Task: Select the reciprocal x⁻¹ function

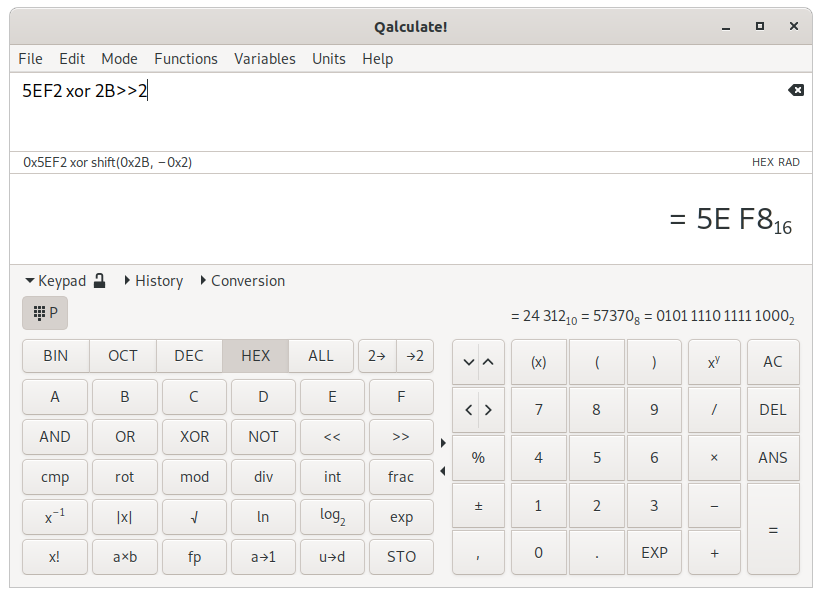Action: (x=55, y=516)
